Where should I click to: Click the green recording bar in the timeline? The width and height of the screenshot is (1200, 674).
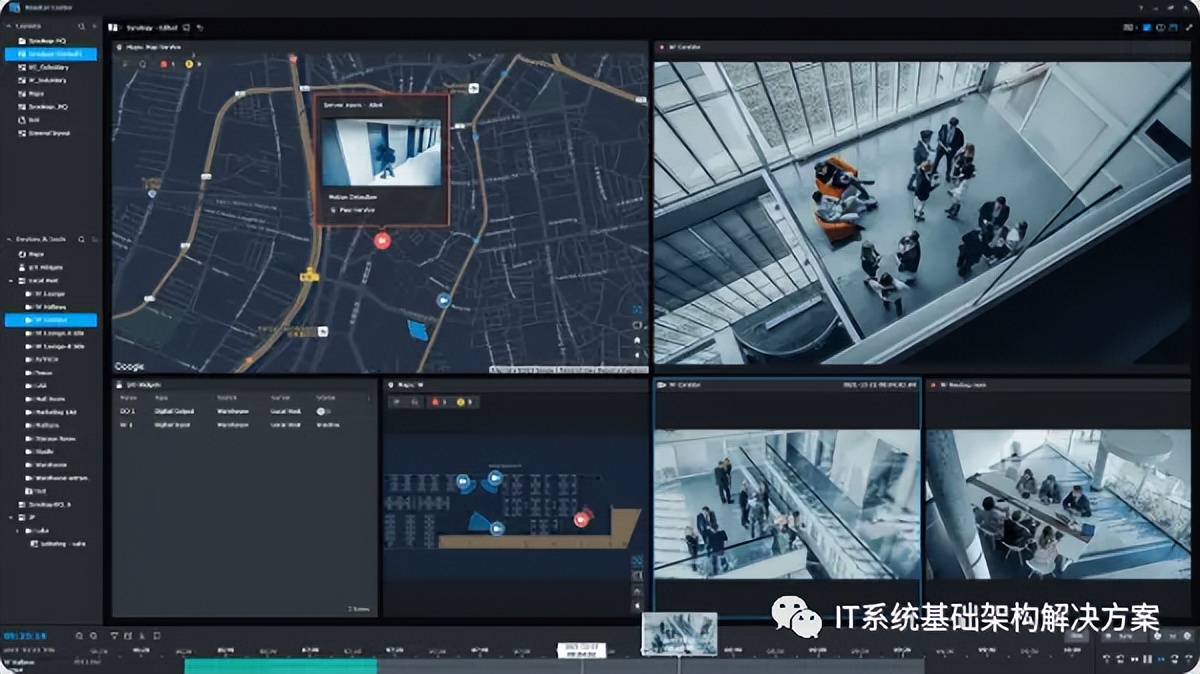click(x=281, y=665)
